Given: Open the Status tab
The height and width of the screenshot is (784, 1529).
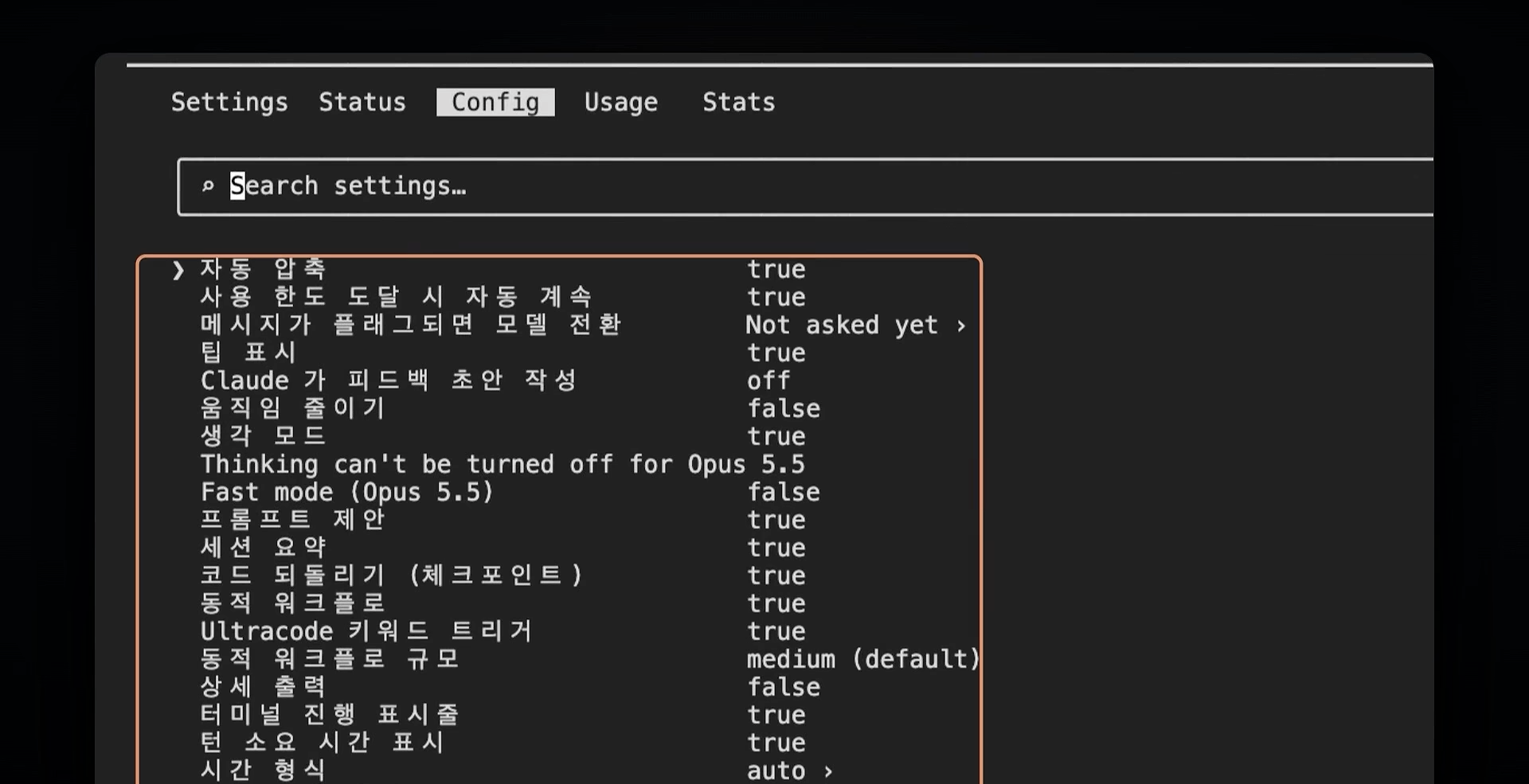Looking at the screenshot, I should (362, 102).
